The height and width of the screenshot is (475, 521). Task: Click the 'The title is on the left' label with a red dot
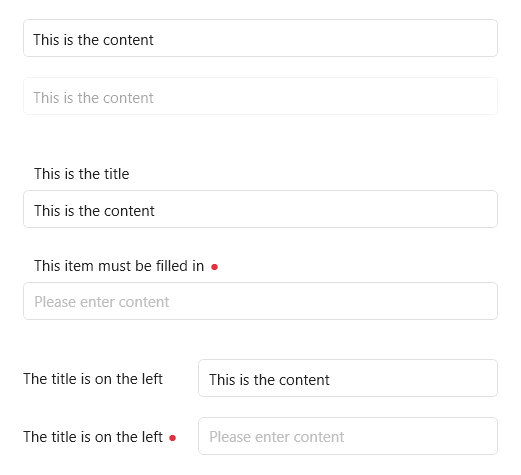(x=93, y=437)
